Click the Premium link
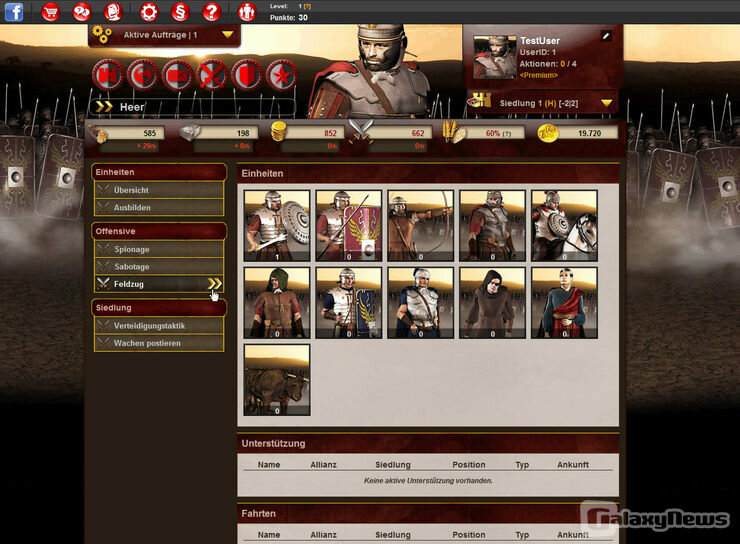 [x=538, y=75]
